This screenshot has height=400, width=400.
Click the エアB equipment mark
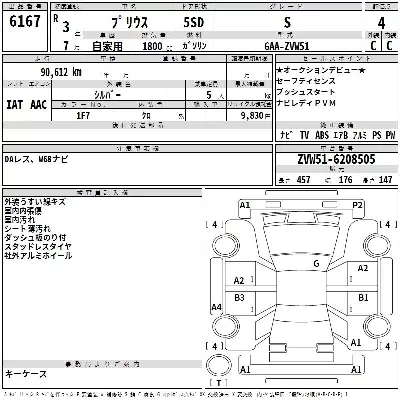pos(341,135)
